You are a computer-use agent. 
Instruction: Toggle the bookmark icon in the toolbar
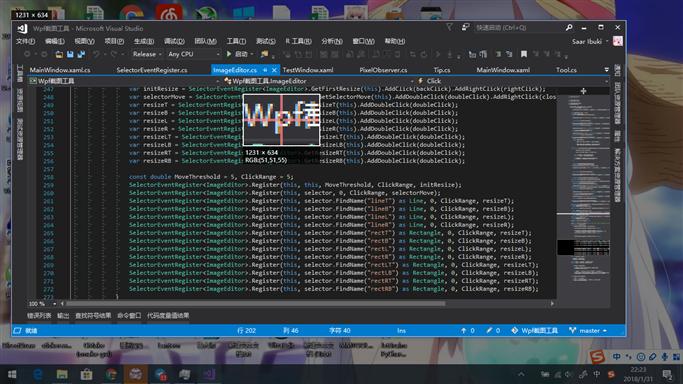point(524,54)
